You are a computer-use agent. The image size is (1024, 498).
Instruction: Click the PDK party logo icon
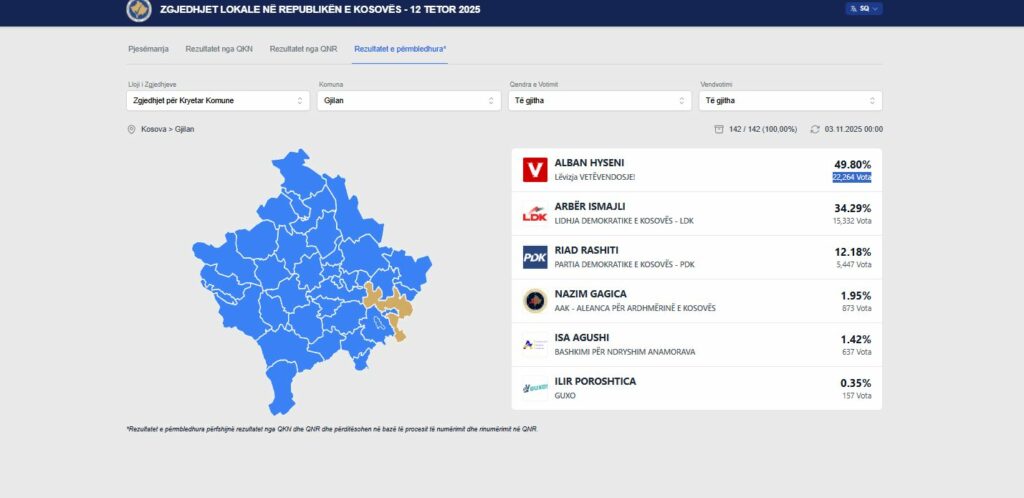point(535,257)
